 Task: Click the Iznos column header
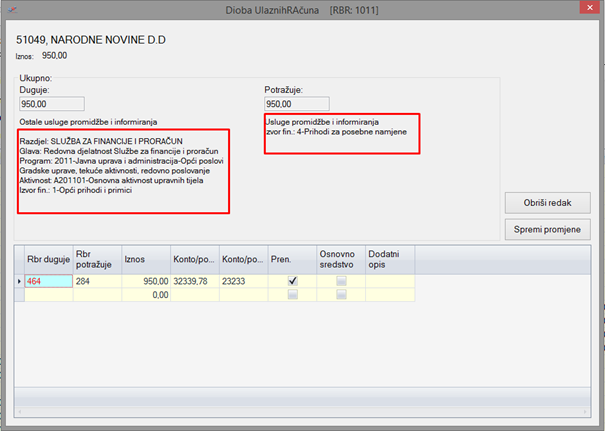point(145,260)
